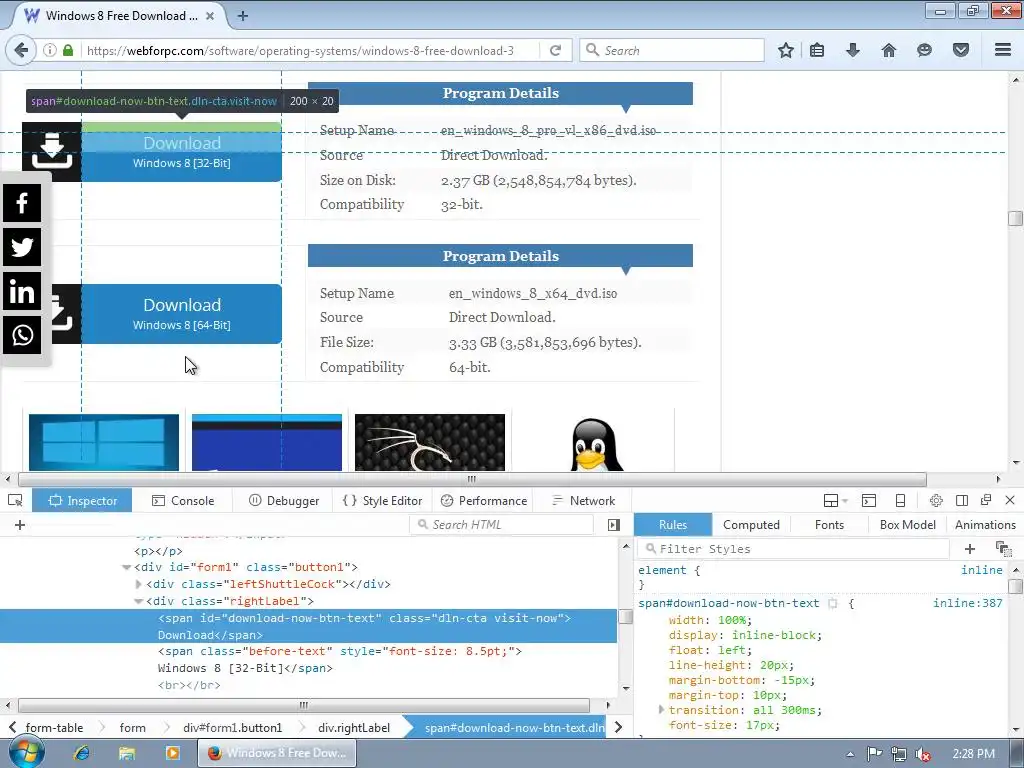Select the Fonts sidebar tab
The image size is (1024, 768).
click(829, 525)
